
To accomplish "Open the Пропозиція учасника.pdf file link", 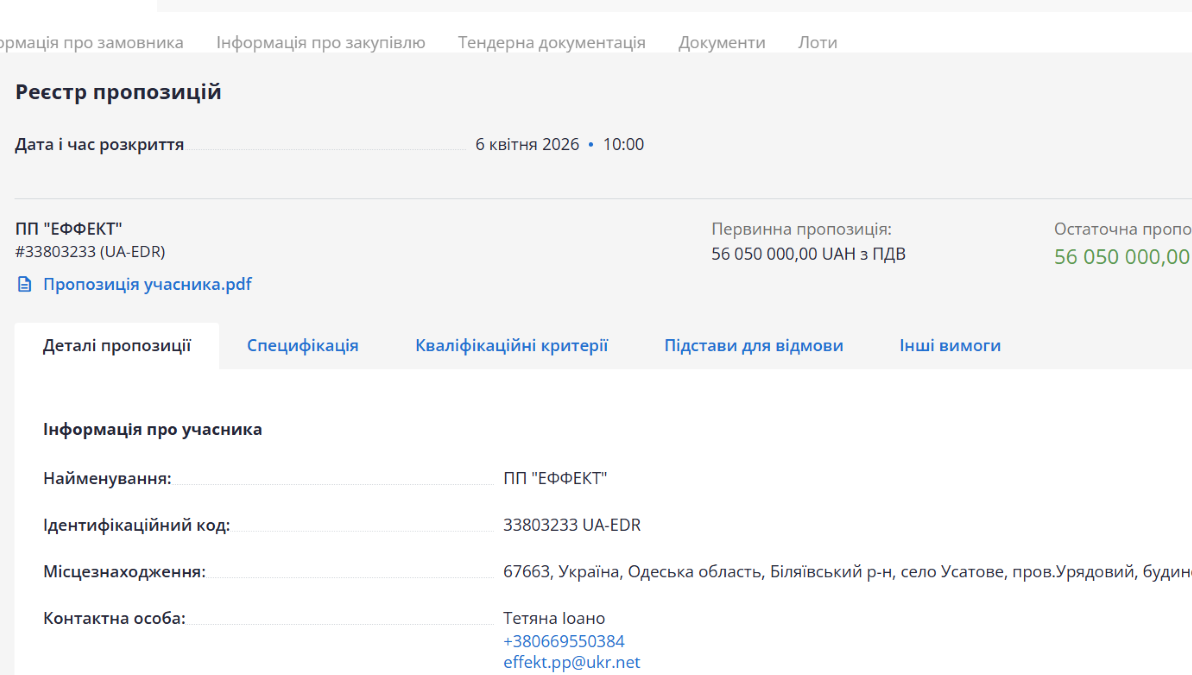I will click(147, 285).
